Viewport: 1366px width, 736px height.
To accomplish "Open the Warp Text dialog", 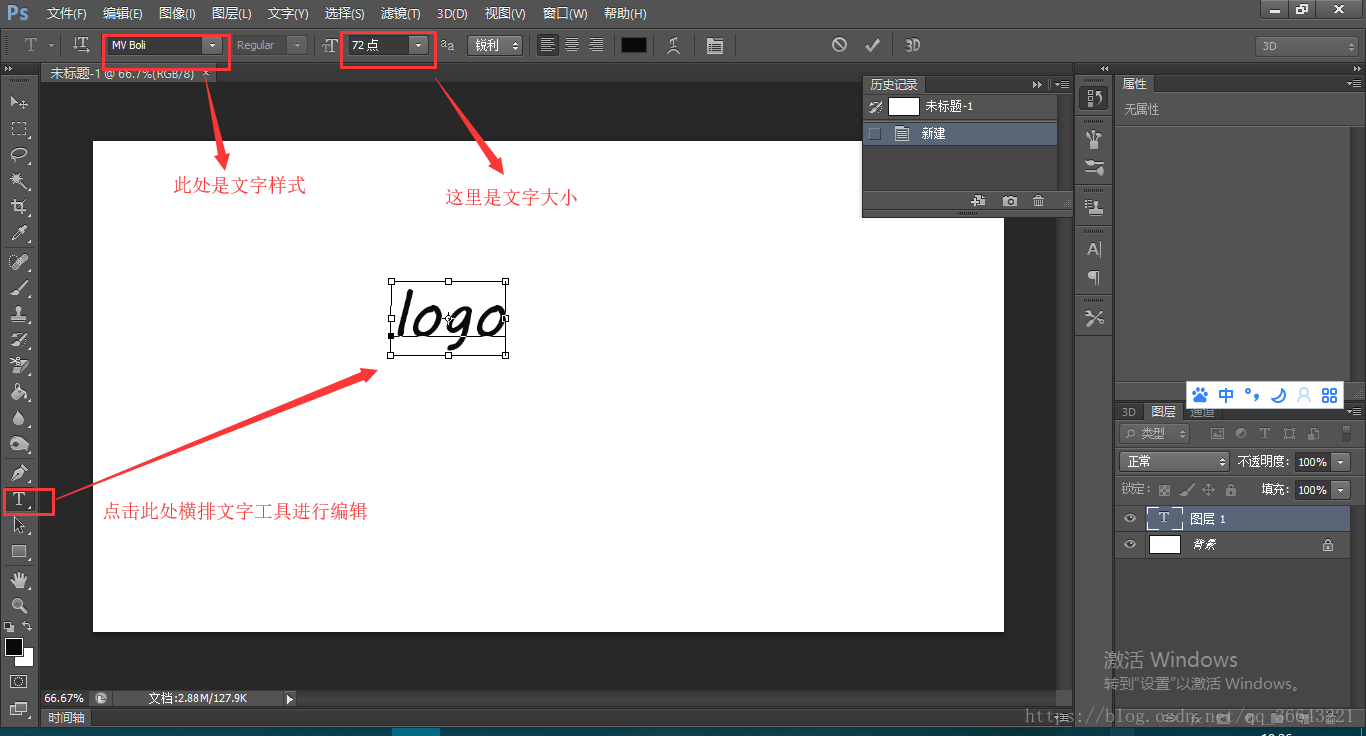I will [674, 45].
